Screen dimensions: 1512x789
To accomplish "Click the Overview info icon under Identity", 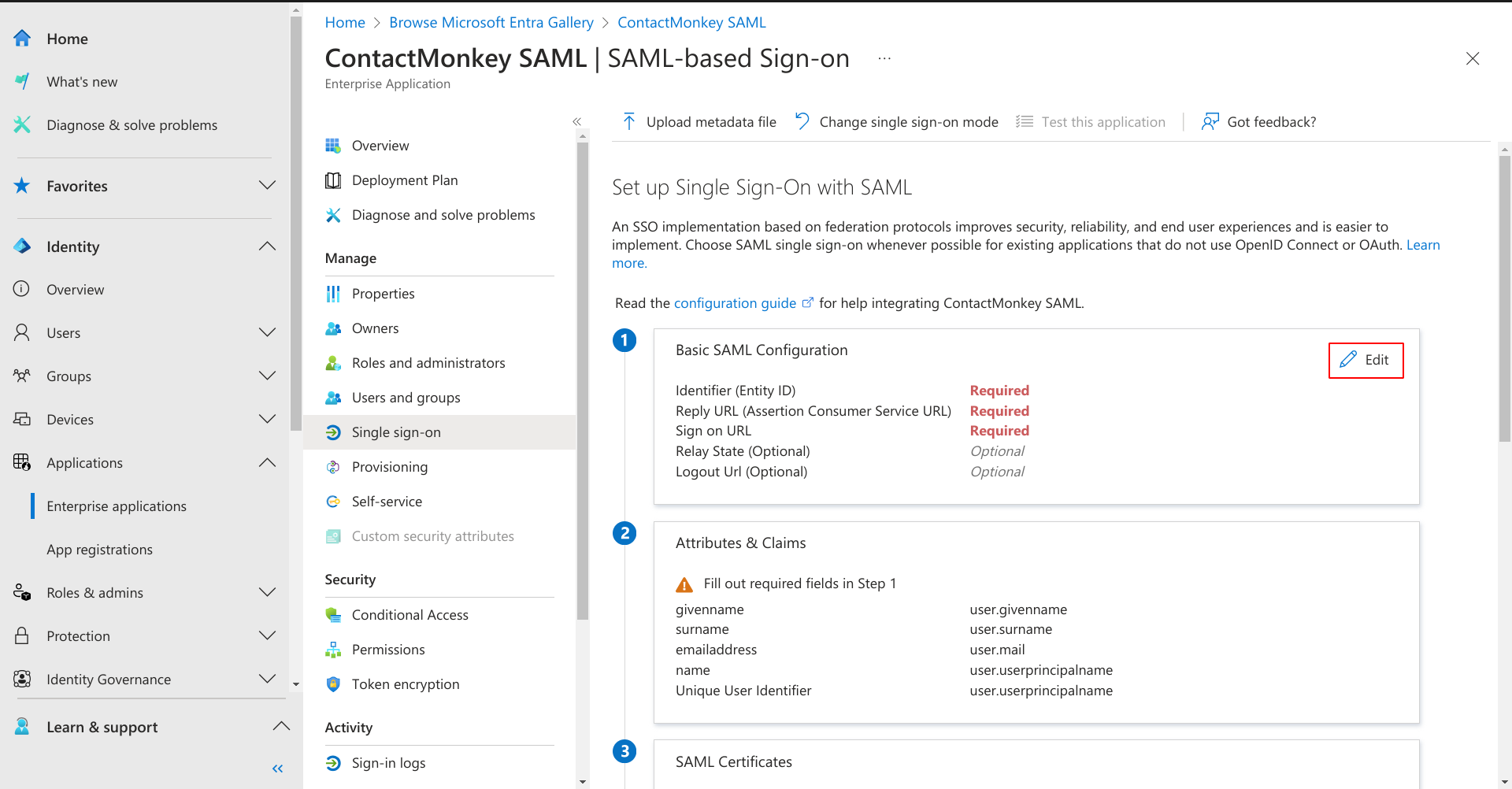I will (x=22, y=289).
